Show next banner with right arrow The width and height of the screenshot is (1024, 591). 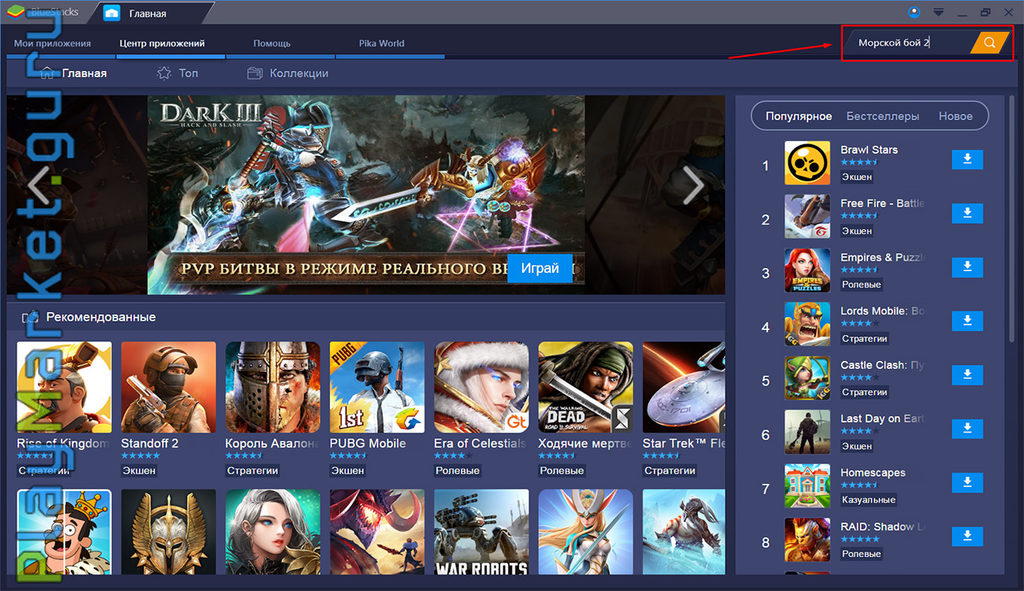pos(694,185)
